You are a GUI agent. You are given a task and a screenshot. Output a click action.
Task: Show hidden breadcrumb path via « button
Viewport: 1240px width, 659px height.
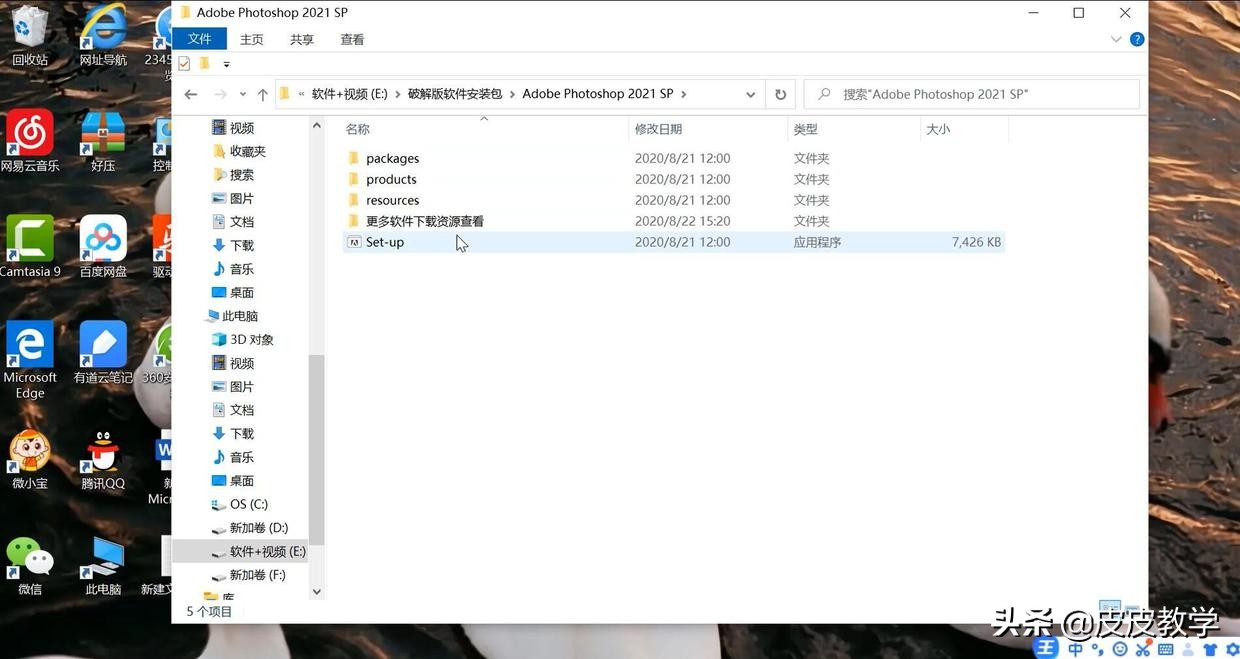[x=301, y=94]
